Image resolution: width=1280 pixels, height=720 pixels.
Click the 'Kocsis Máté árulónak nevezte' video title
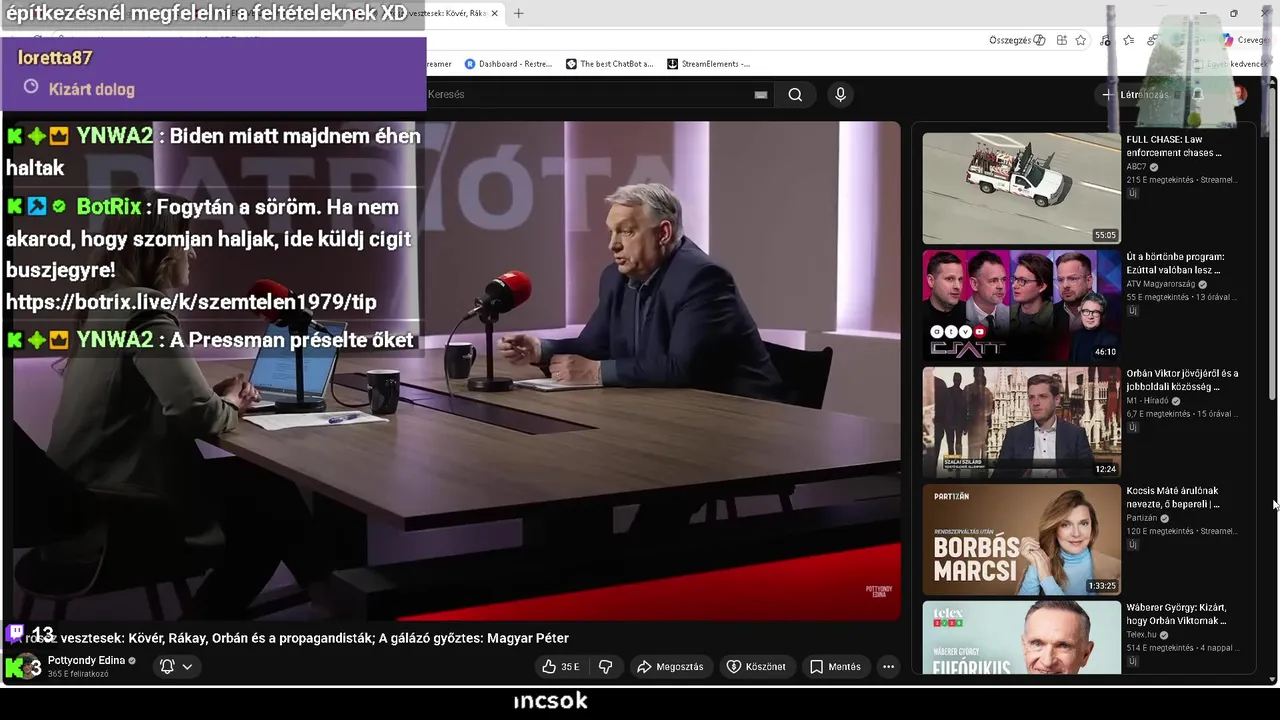click(1174, 498)
